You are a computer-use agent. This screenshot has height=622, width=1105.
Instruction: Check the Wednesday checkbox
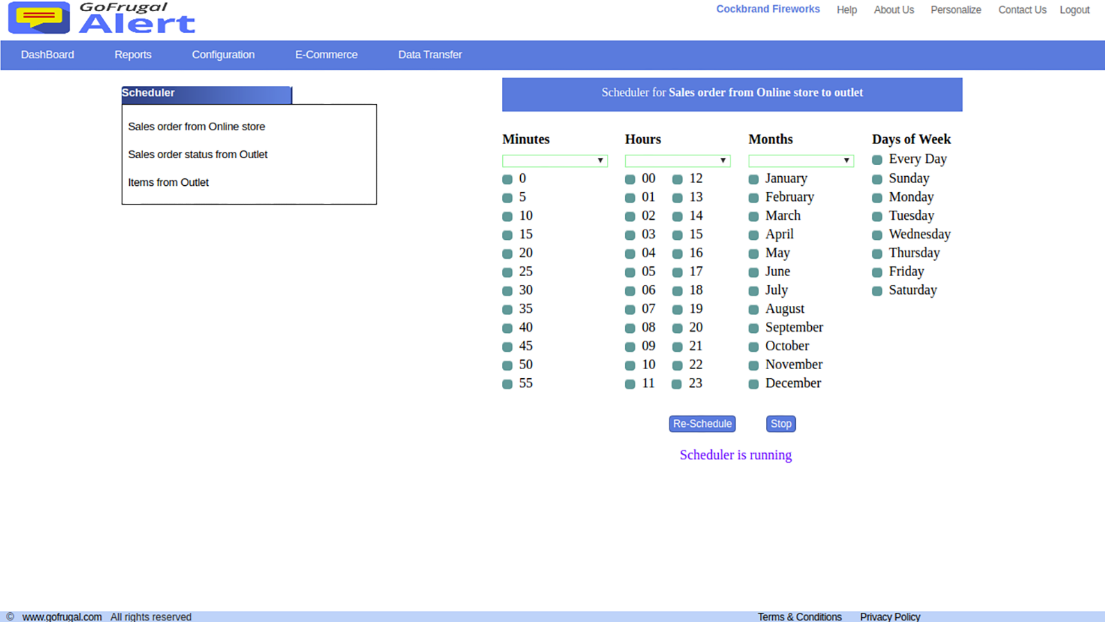tap(877, 235)
